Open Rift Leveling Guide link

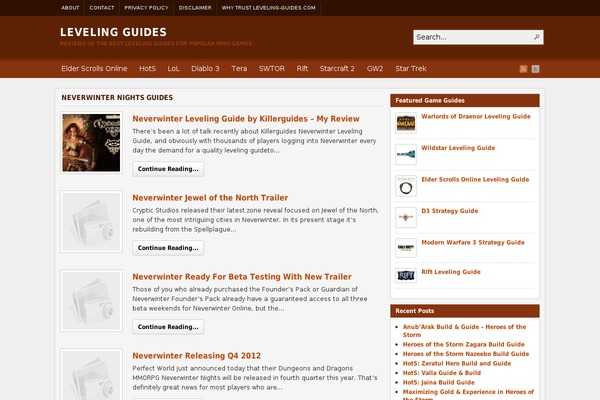451,272
